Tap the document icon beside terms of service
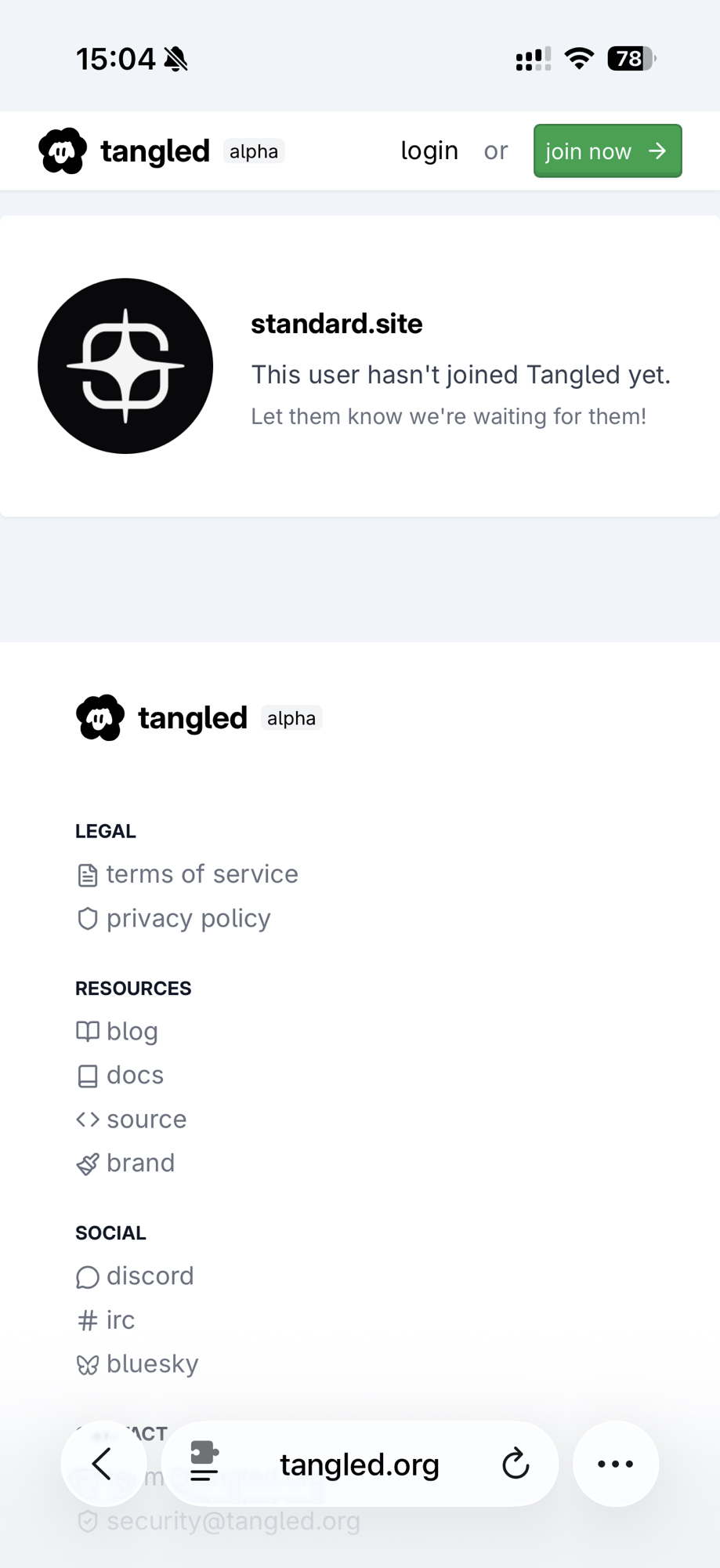The image size is (720, 1568). pos(88,875)
